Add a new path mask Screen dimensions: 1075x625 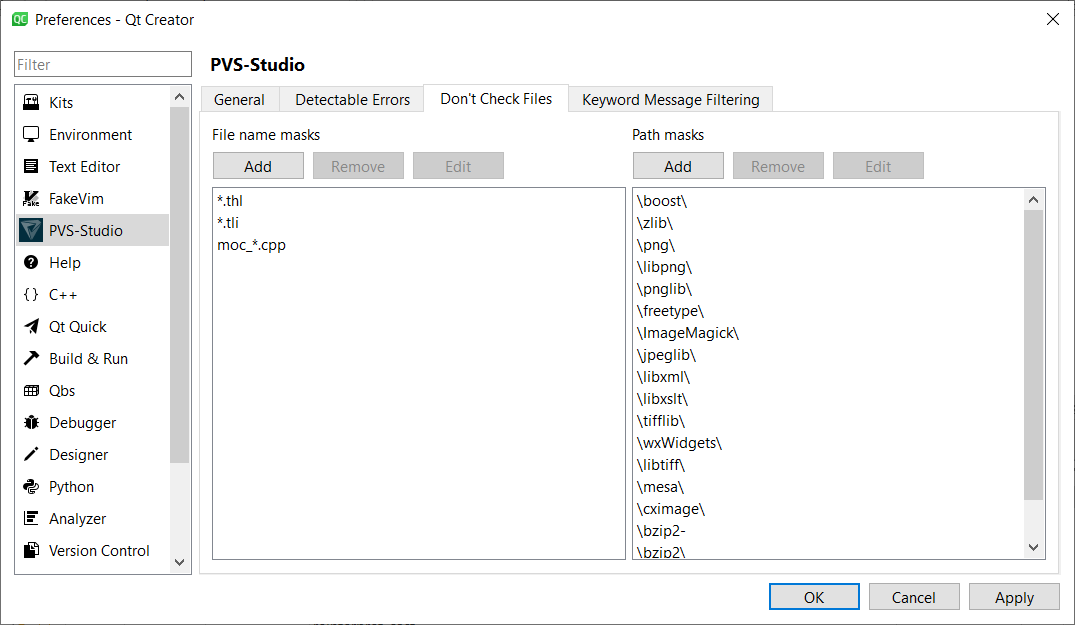click(x=678, y=166)
